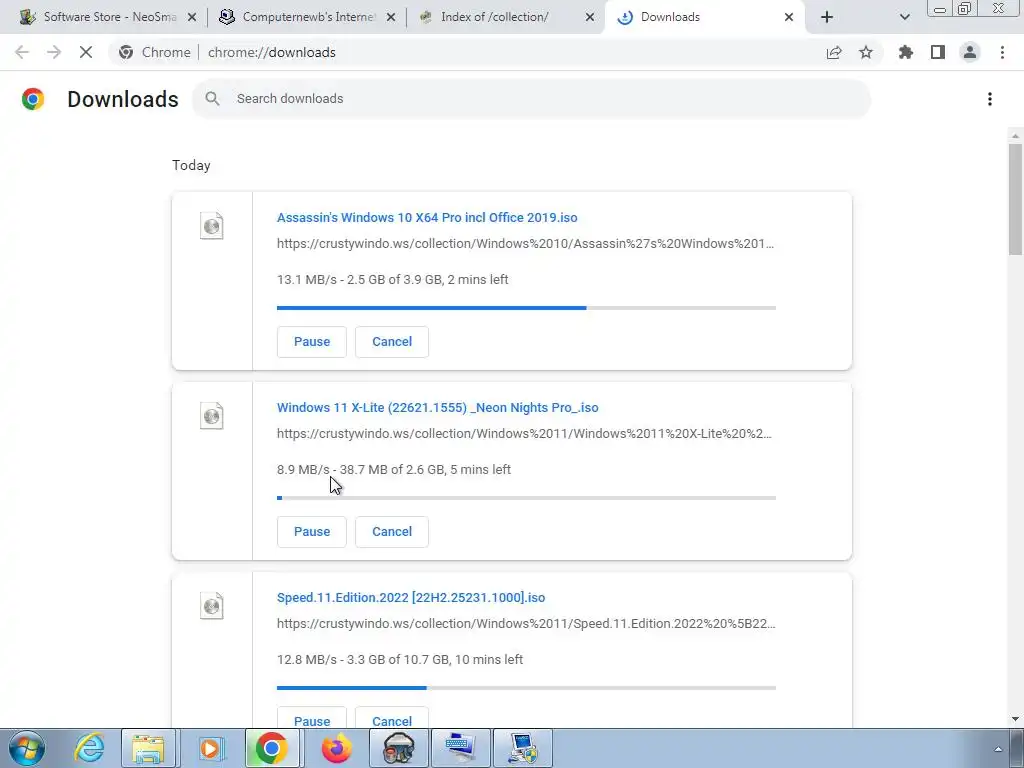
Task: Switch to Software Store - NeoSmart tab
Action: (x=108, y=17)
